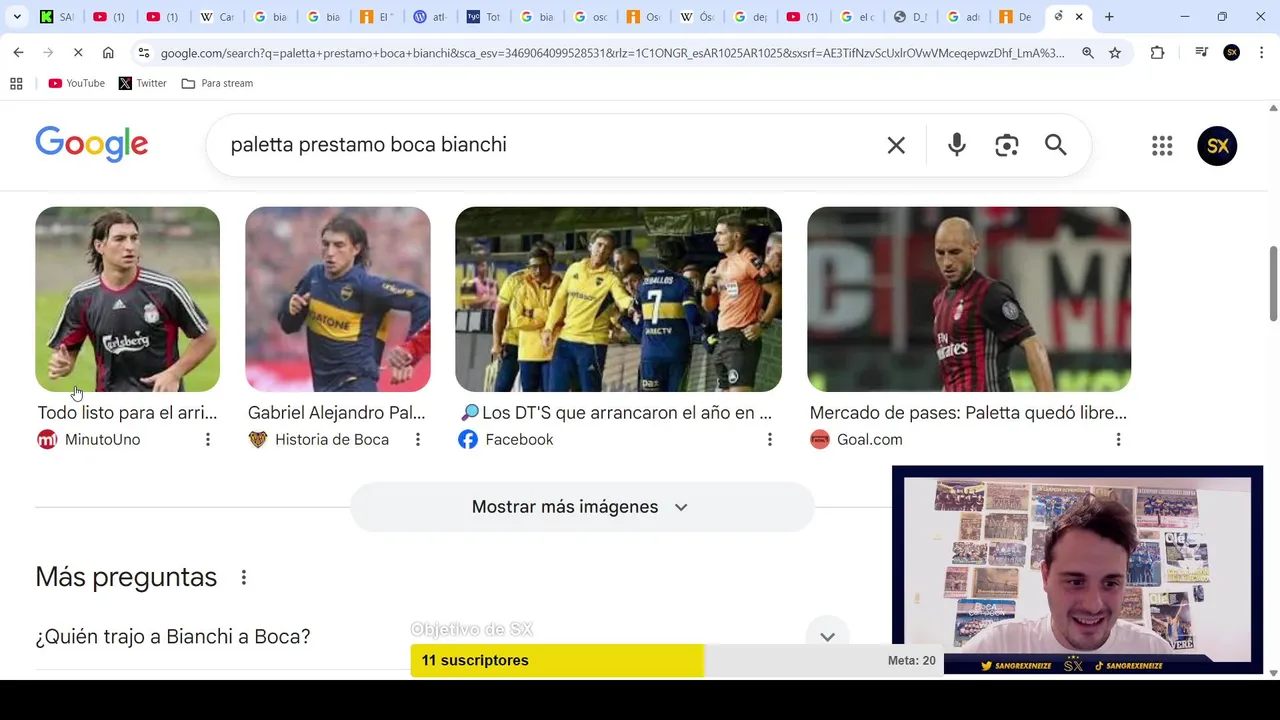Click the Google logo
This screenshot has height=720, width=1280.
point(92,144)
